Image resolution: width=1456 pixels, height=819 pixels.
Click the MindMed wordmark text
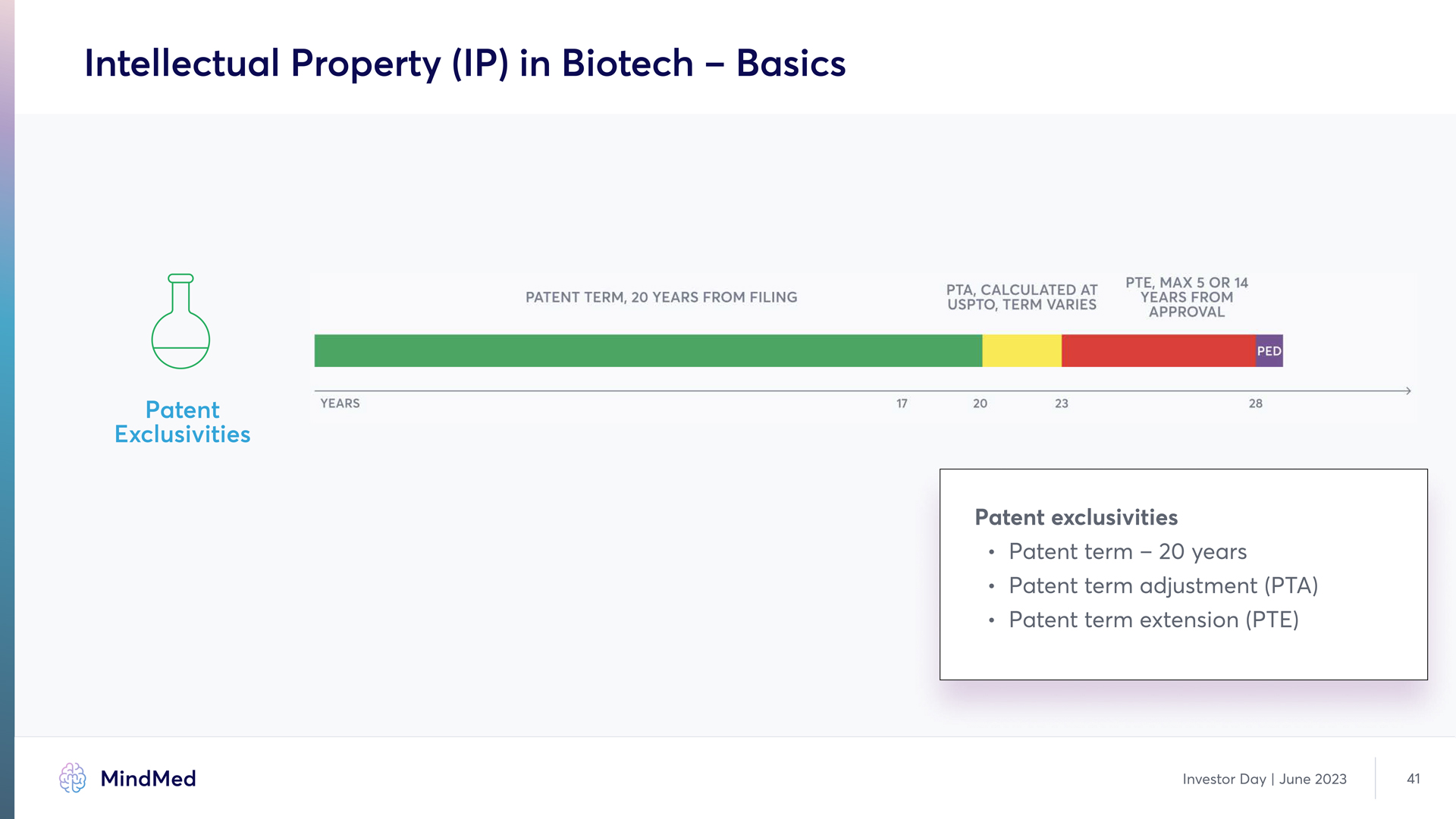click(148, 779)
